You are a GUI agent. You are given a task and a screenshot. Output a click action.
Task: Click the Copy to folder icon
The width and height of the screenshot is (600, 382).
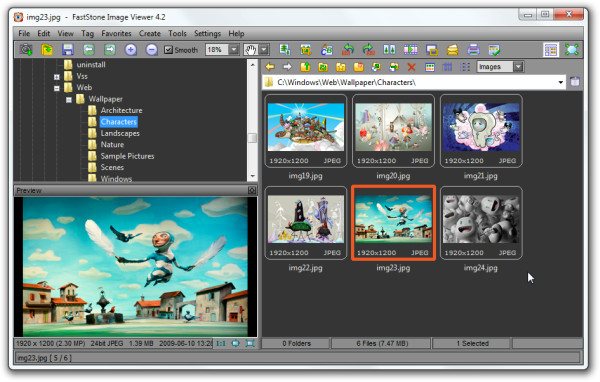click(x=376, y=67)
